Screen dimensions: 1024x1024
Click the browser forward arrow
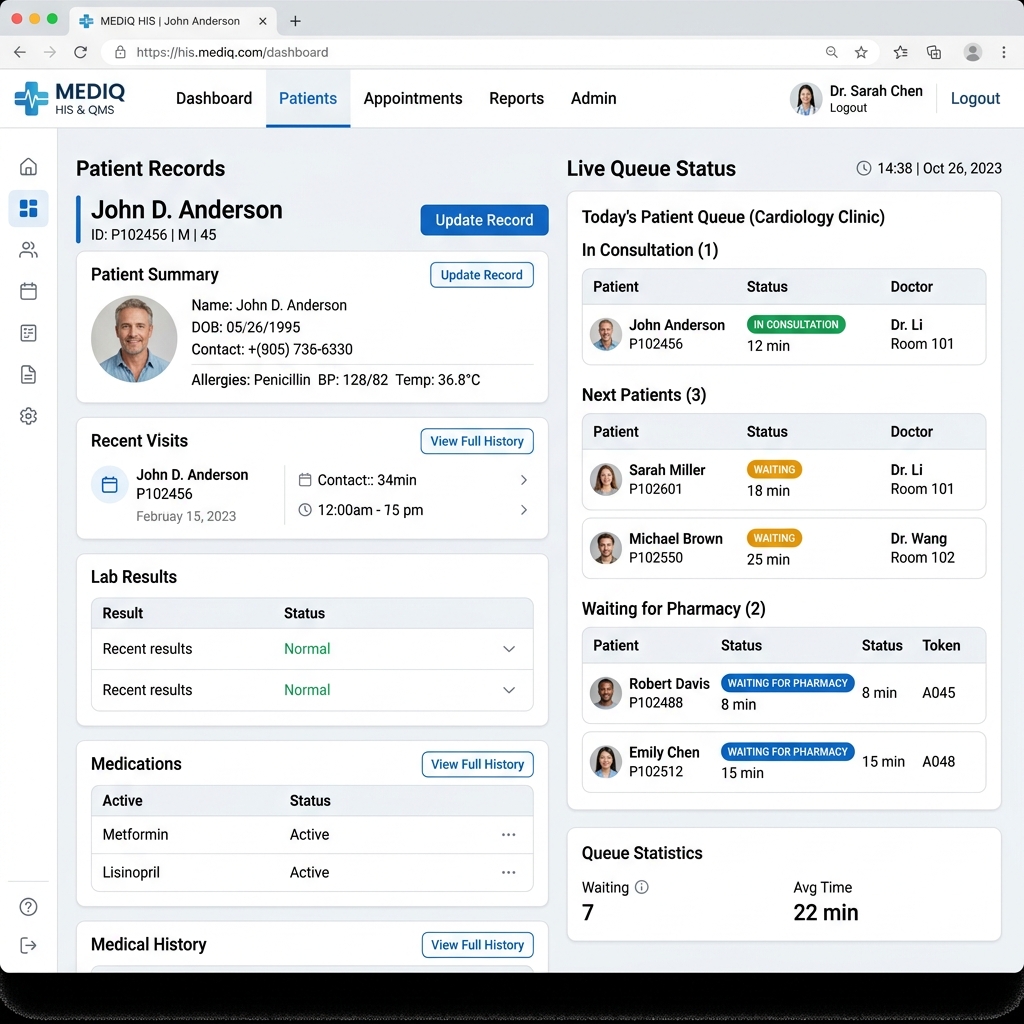50,52
